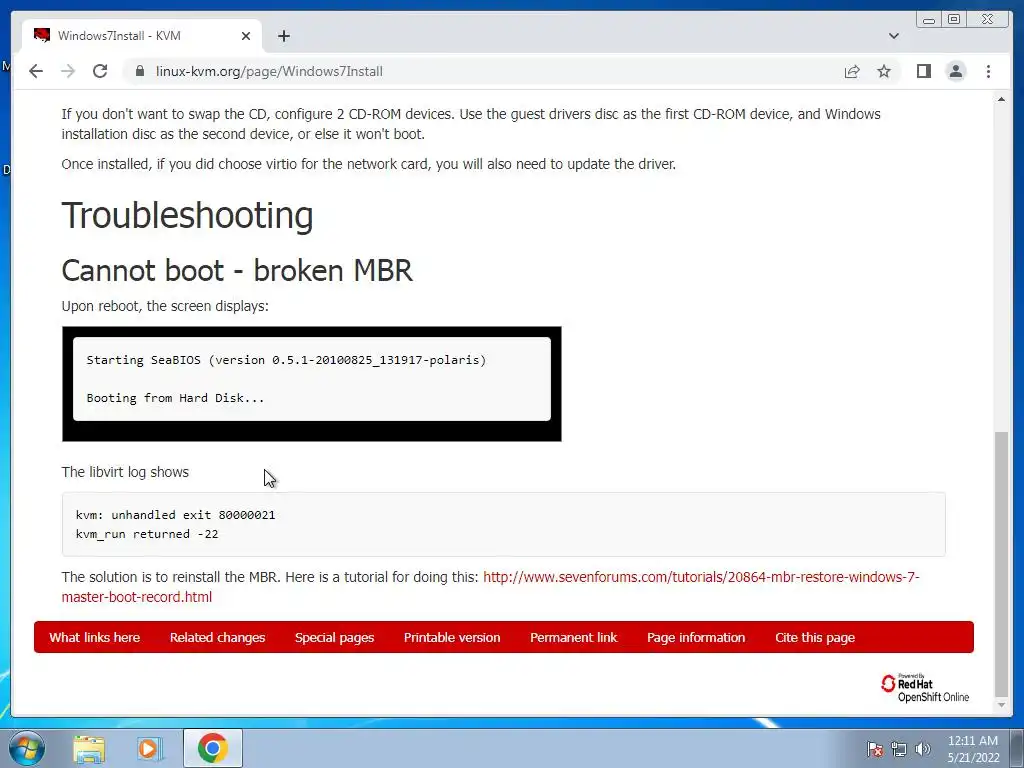The height and width of the screenshot is (768, 1024).
Task: Open the Chrome profile avatar
Action: [x=955, y=71]
